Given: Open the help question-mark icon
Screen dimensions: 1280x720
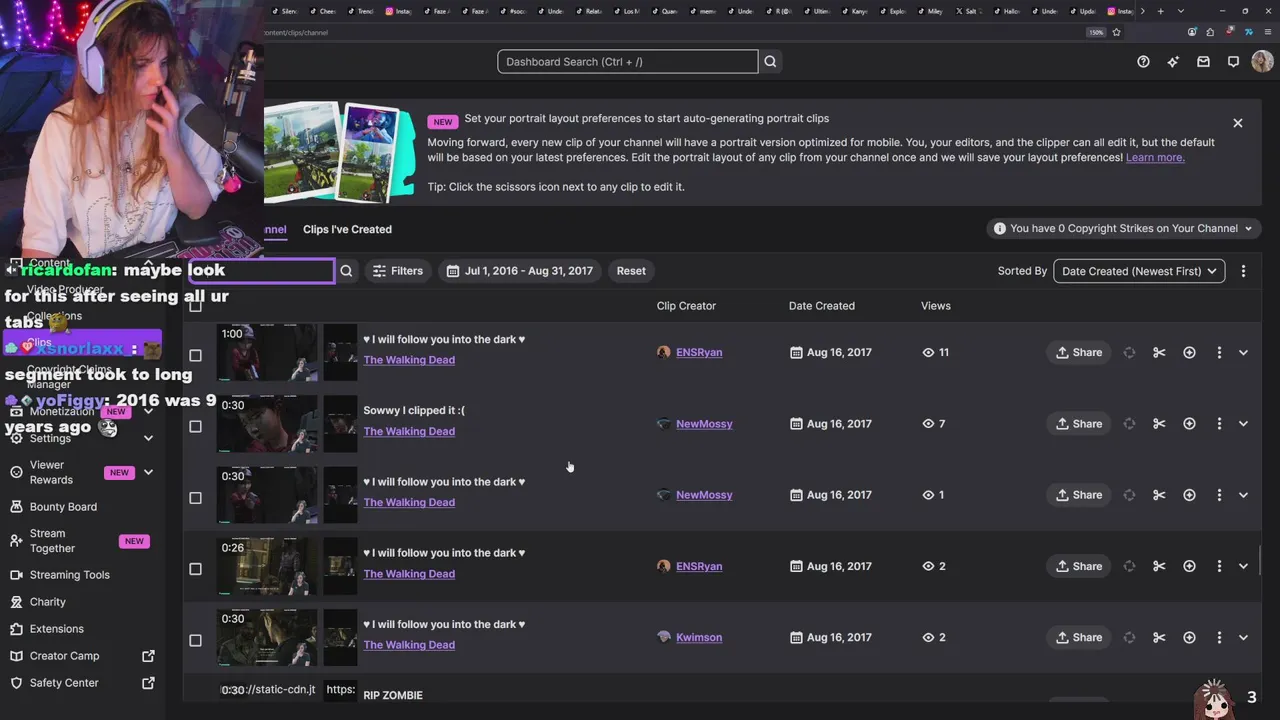Looking at the screenshot, I should pos(1143,62).
